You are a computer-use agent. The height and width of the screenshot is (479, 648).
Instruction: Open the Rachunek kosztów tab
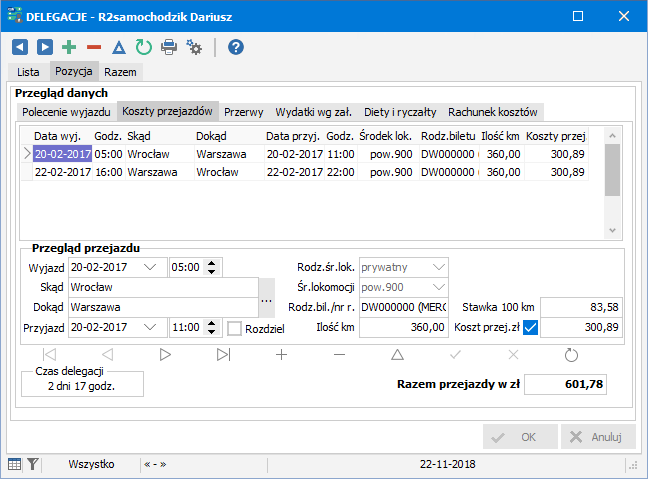point(494,112)
